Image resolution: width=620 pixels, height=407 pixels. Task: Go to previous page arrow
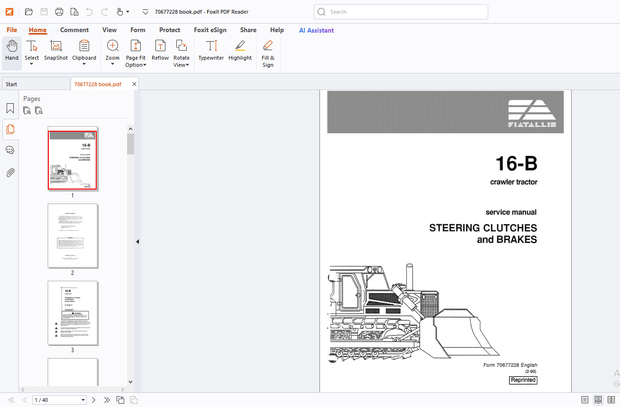25,400
